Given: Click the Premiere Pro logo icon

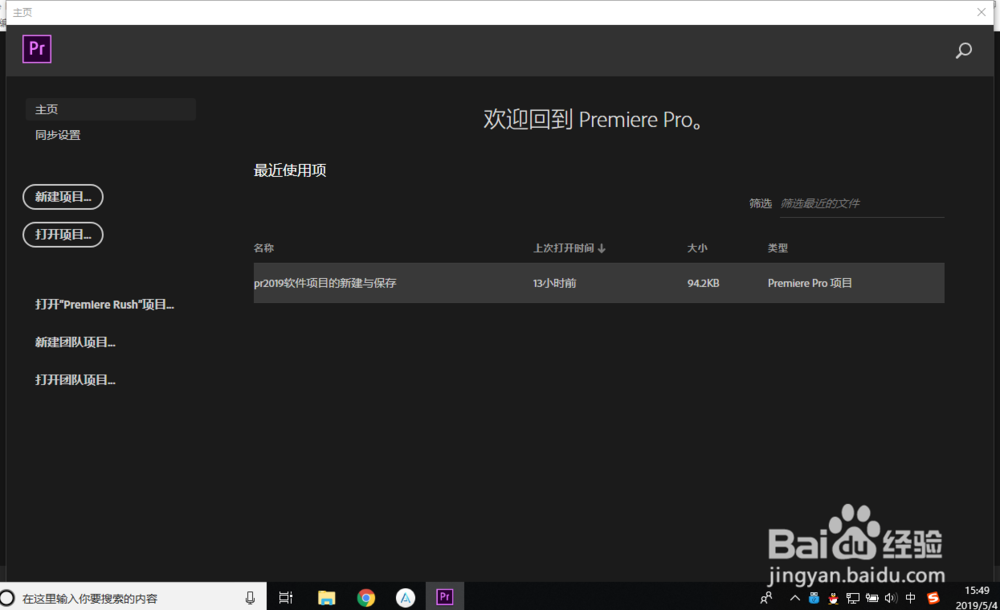Looking at the screenshot, I should click(37, 49).
